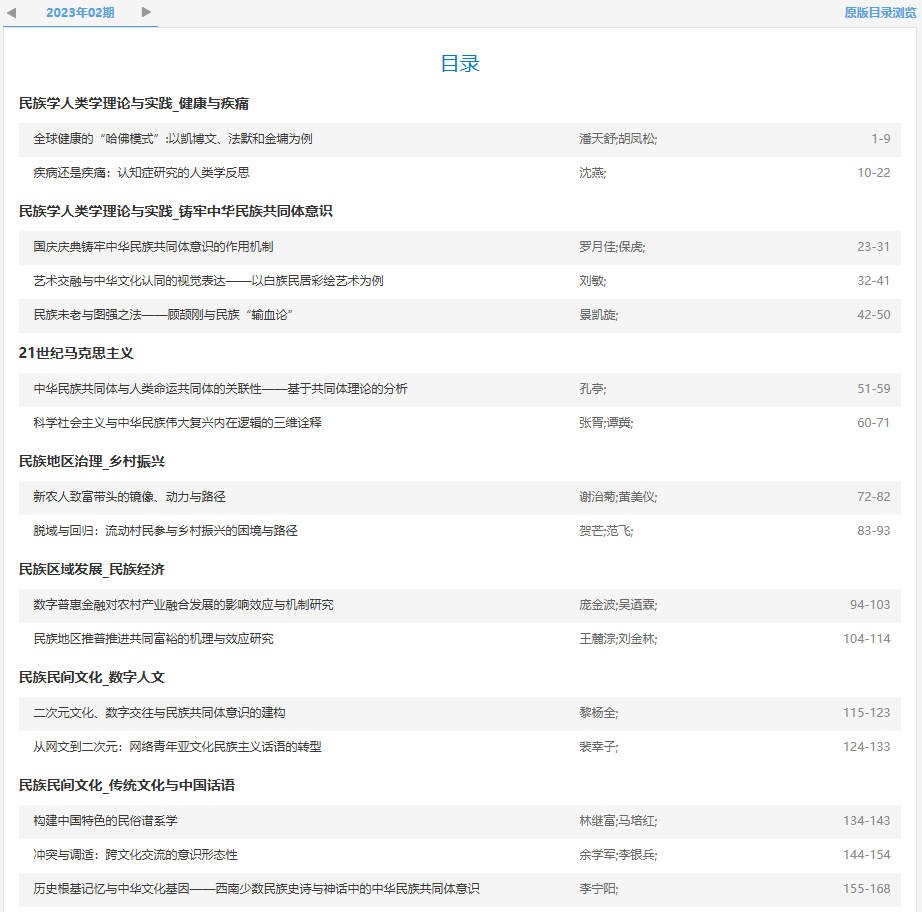Open article 脱域与回归 on rural revitalization
922x912 pixels.
pos(165,531)
